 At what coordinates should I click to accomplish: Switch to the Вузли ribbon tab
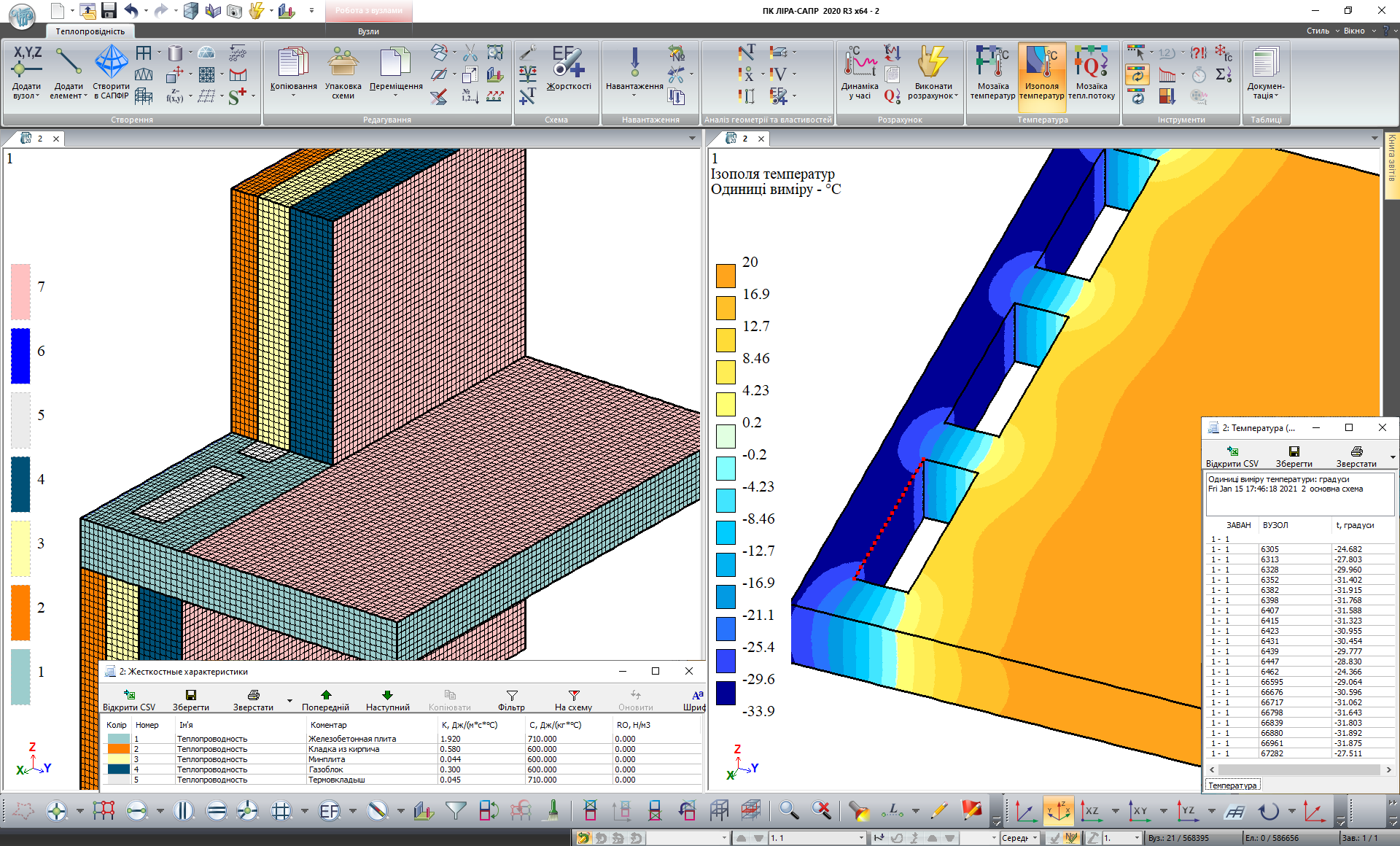[368, 31]
